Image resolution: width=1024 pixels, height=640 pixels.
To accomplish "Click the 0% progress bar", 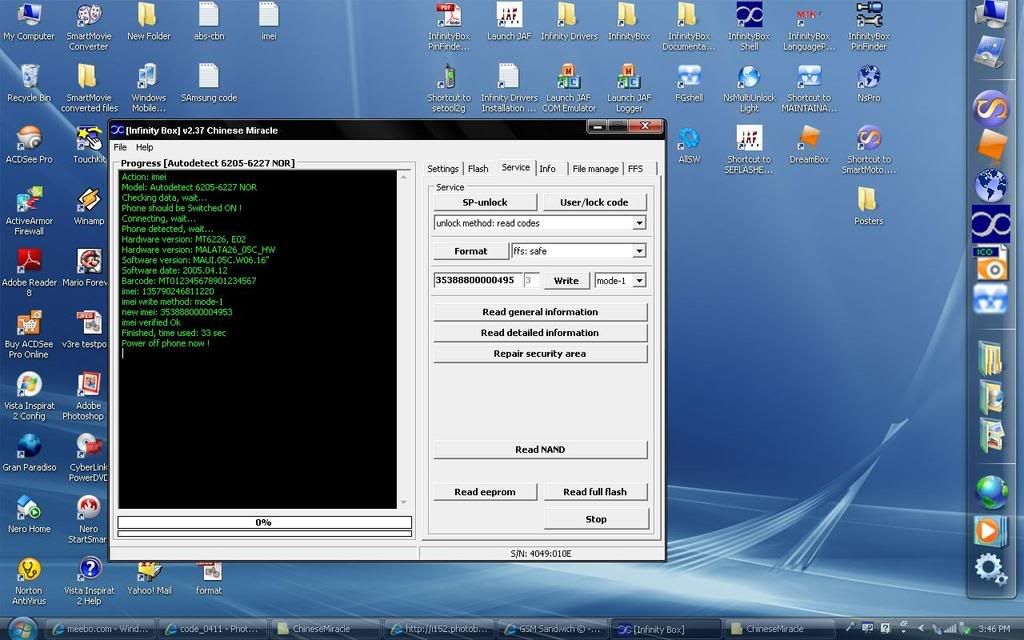I will [x=264, y=522].
